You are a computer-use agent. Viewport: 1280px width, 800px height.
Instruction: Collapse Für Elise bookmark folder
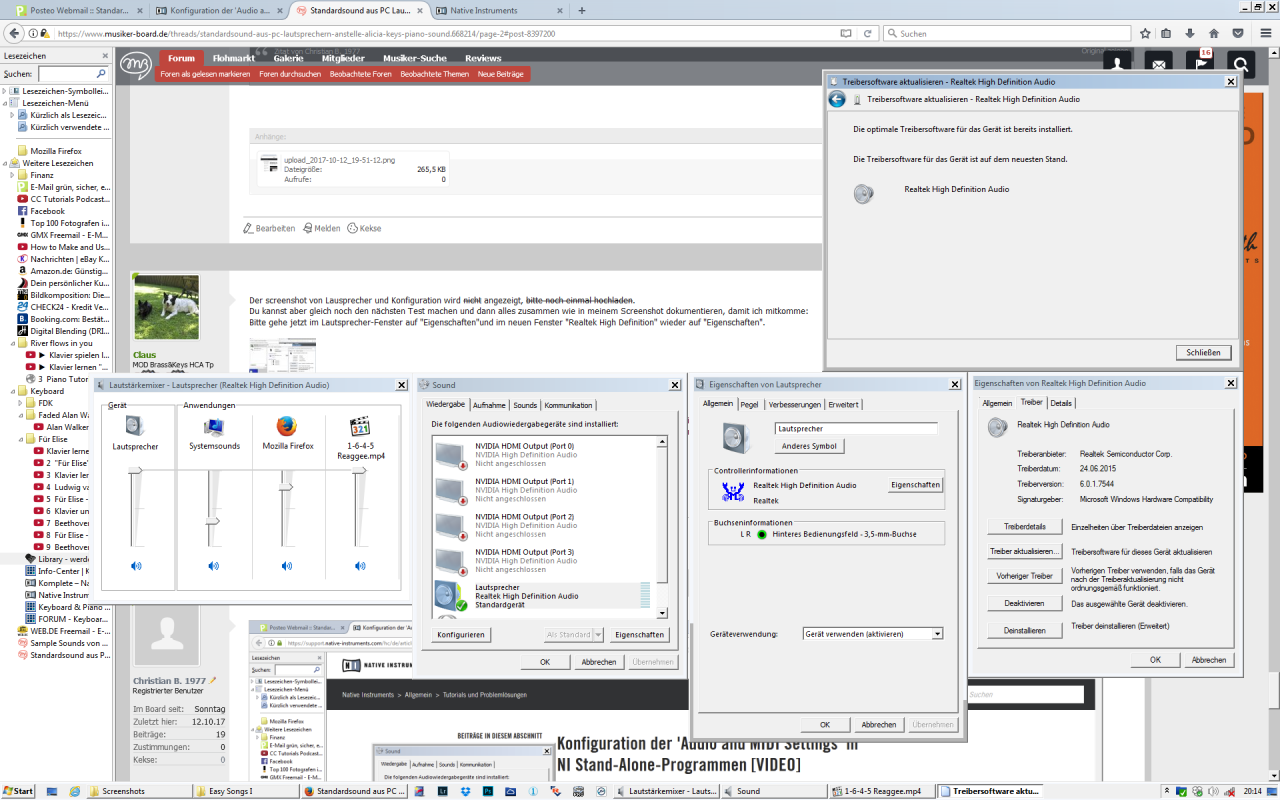20,439
